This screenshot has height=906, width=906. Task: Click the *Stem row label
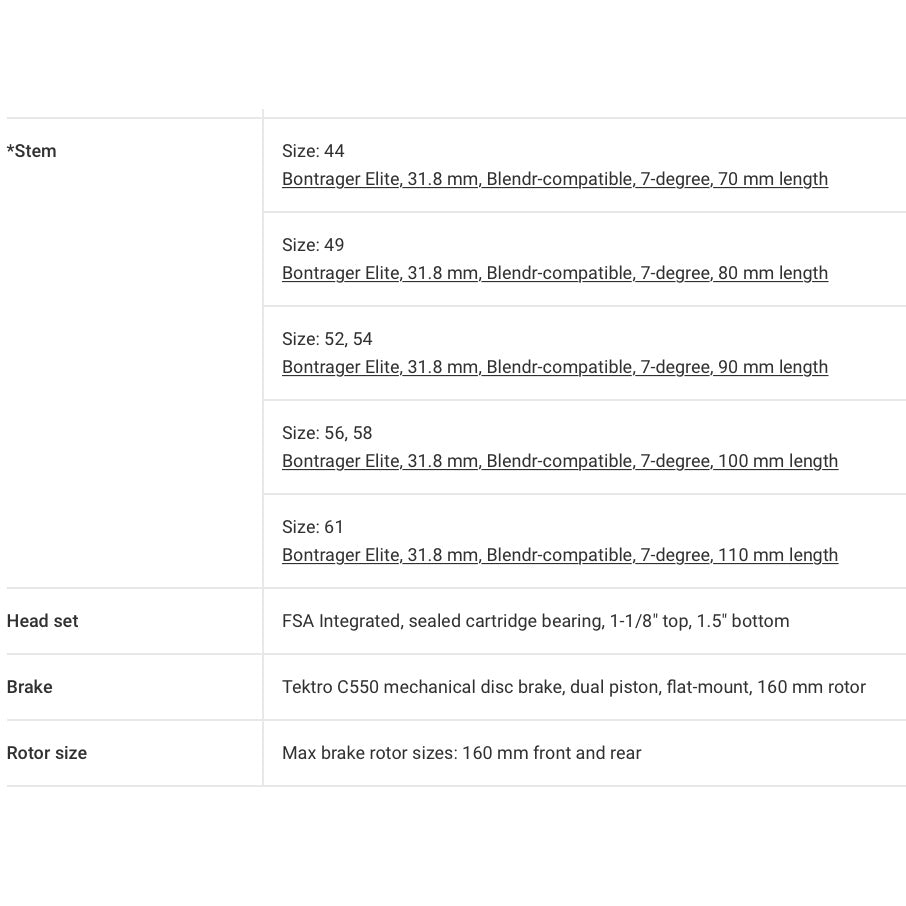click(x=32, y=151)
